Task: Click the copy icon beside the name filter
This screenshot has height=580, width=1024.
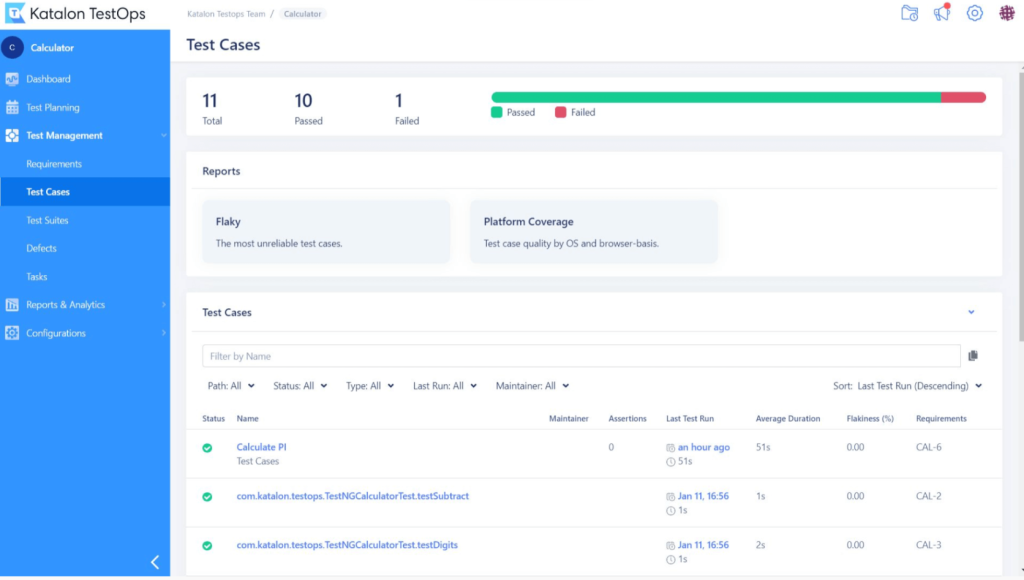Action: 973,356
